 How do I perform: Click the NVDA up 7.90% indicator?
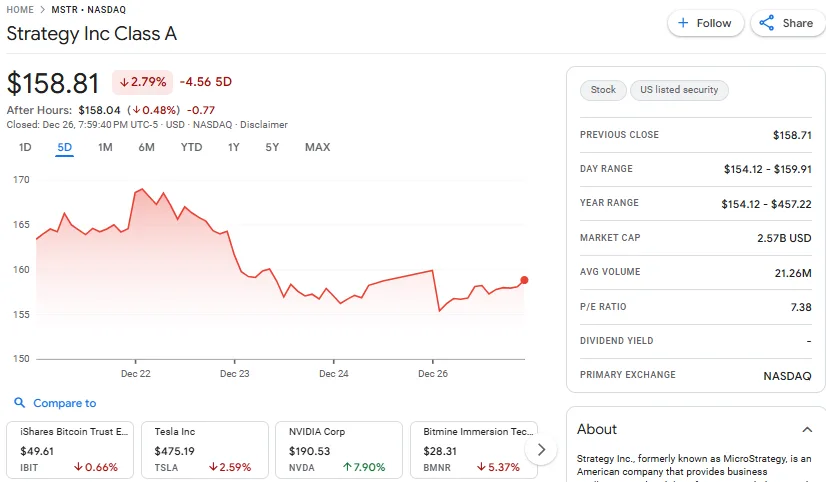[x=364, y=467]
